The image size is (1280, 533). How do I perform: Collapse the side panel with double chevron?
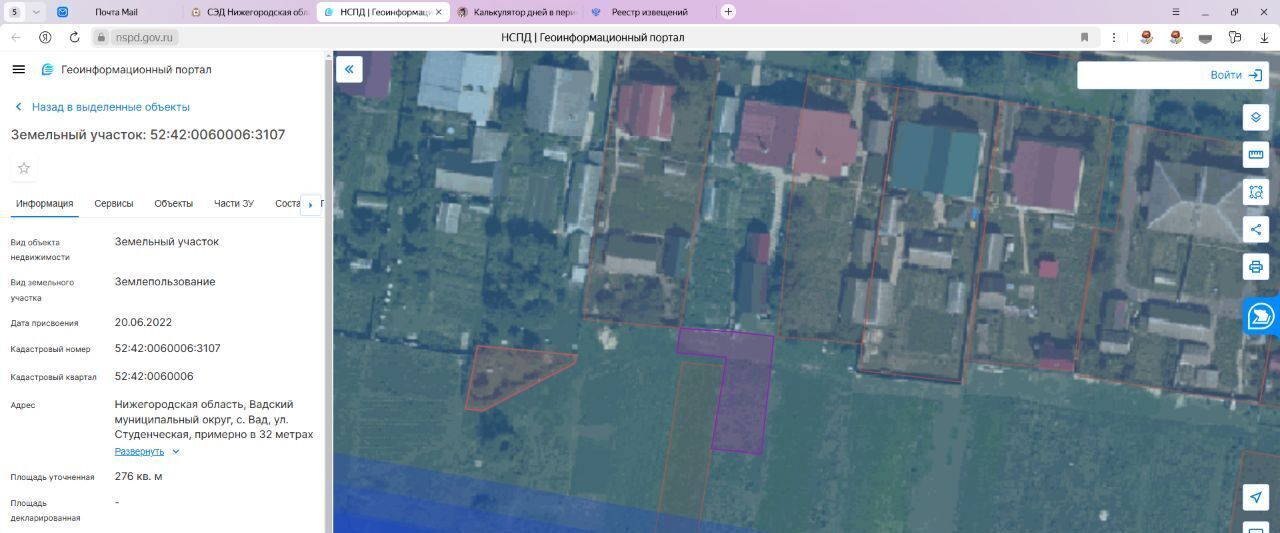[x=349, y=69]
